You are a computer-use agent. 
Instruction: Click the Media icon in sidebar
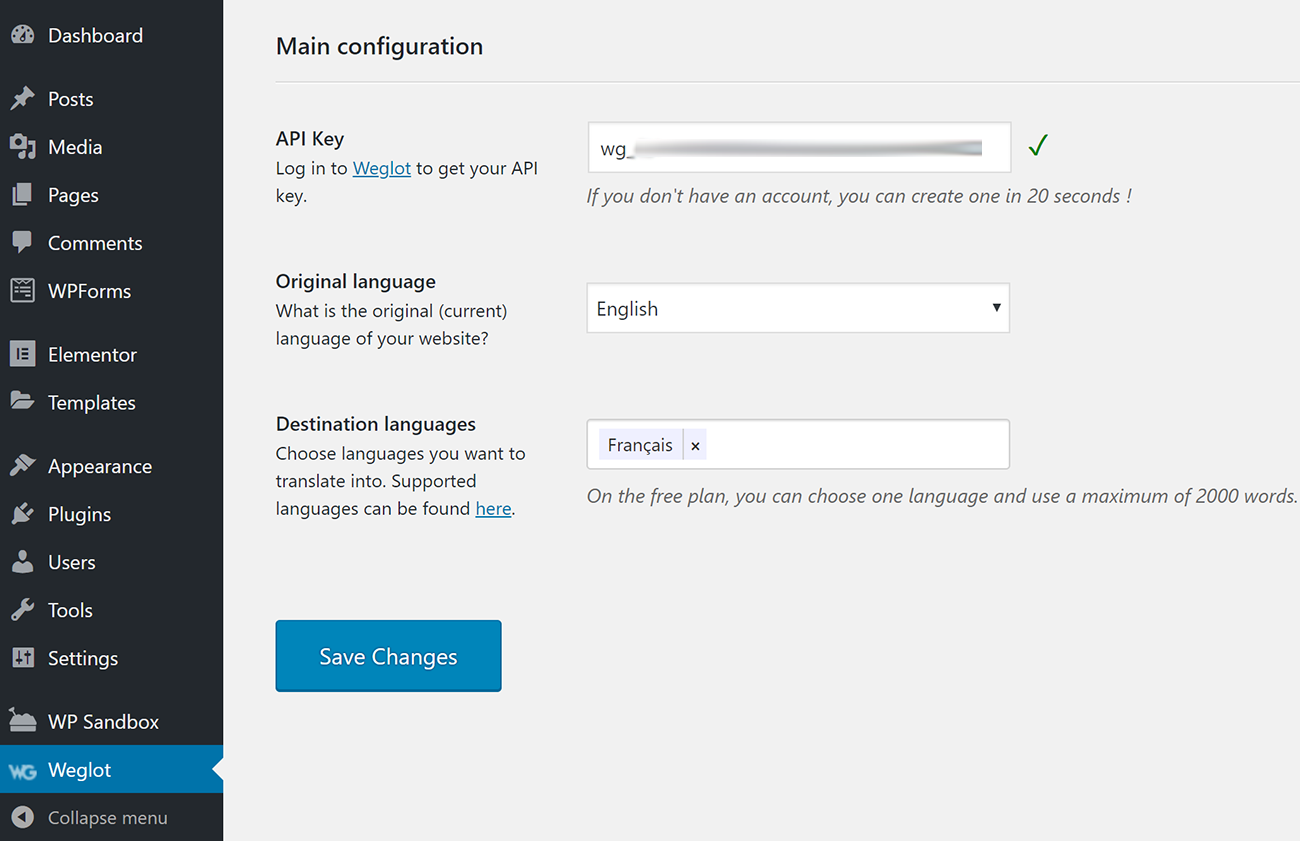tap(22, 147)
